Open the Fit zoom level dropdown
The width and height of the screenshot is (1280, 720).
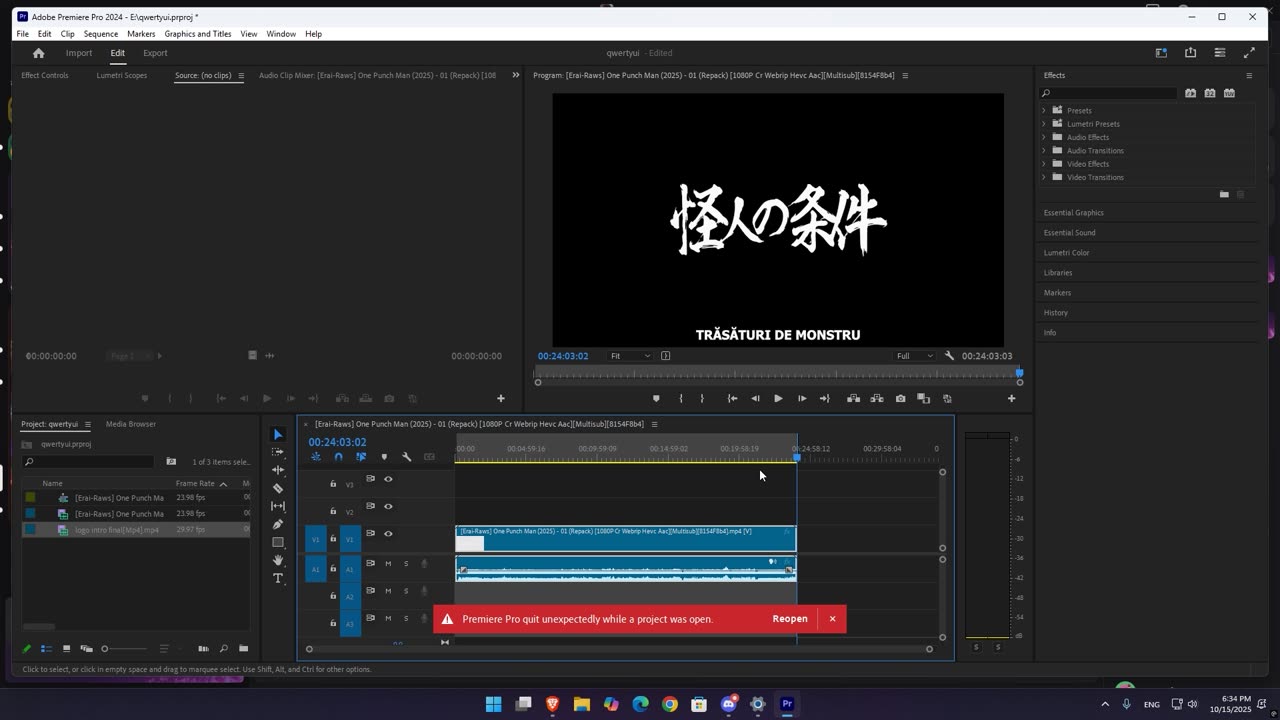click(x=631, y=356)
